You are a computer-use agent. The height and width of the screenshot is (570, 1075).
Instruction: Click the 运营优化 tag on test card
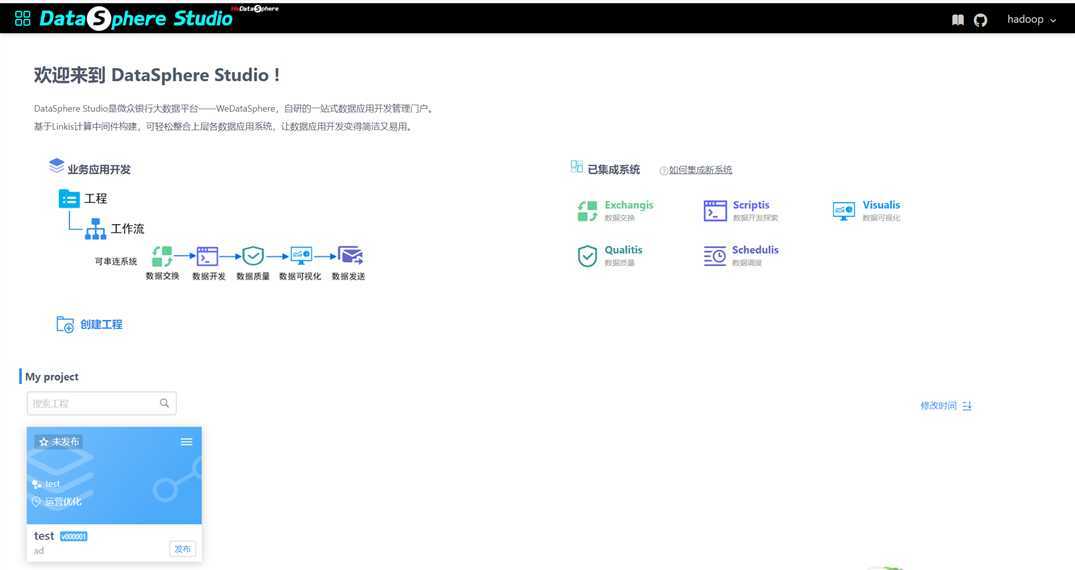pos(63,502)
